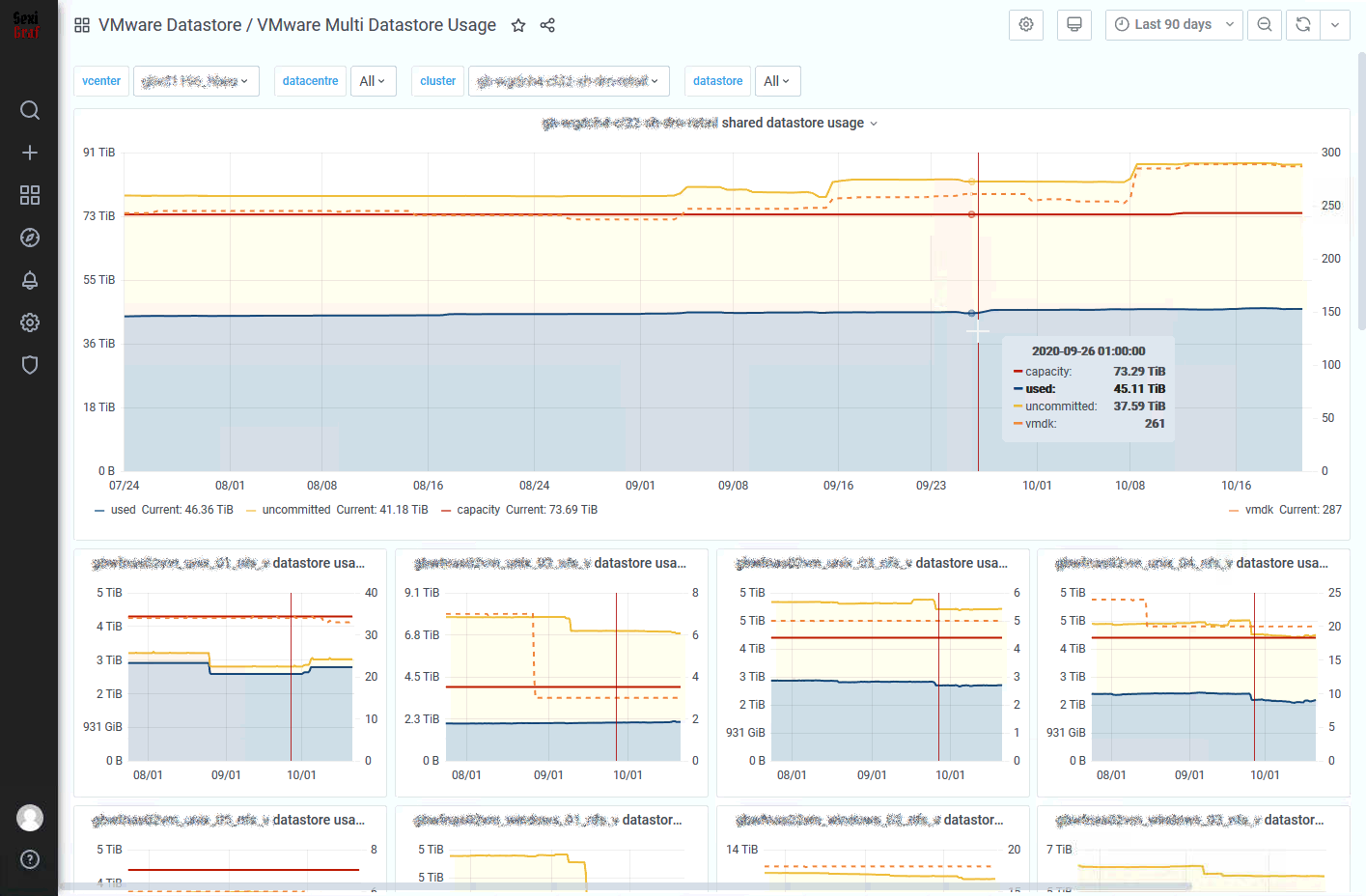This screenshot has width=1366, height=896.
Task: Open the Last 90 days time picker
Action: [1174, 25]
